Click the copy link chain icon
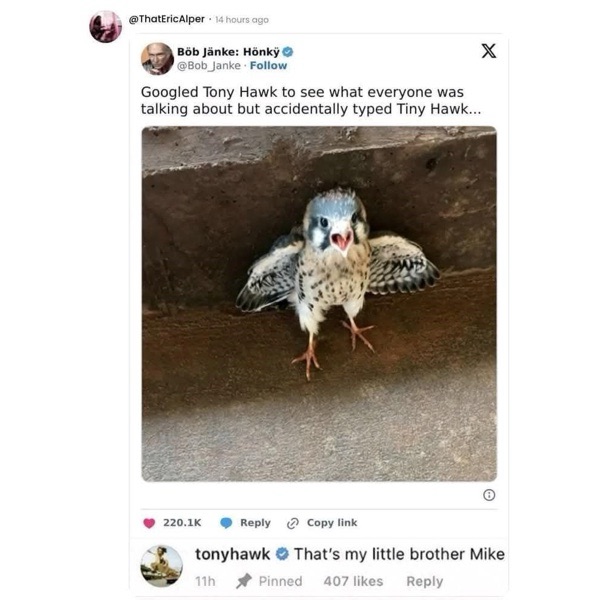 click(293, 523)
